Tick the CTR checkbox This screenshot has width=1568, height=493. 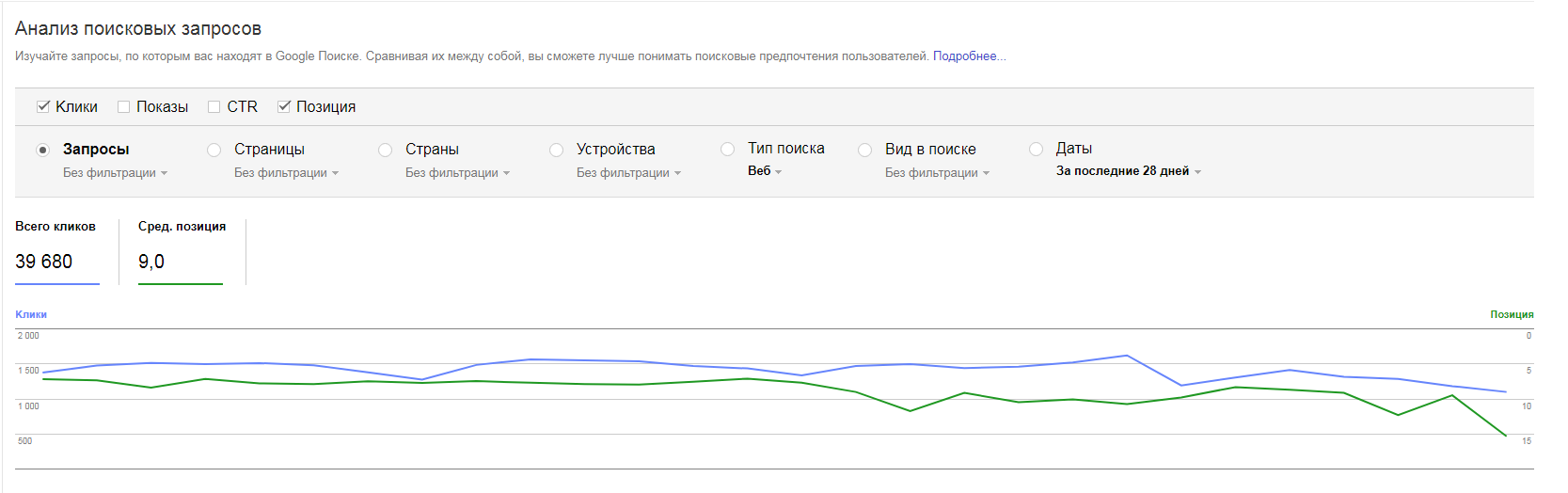pos(214,106)
